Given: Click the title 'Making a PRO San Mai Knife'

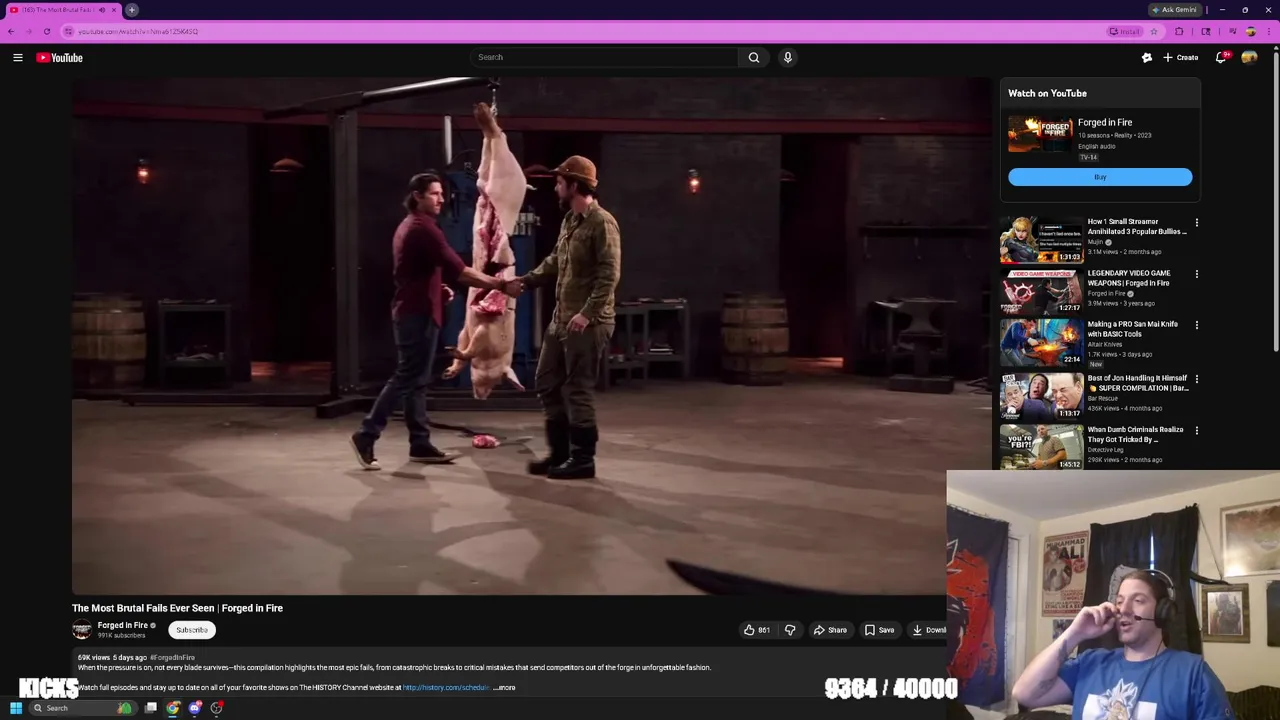Looking at the screenshot, I should click(x=1133, y=329).
